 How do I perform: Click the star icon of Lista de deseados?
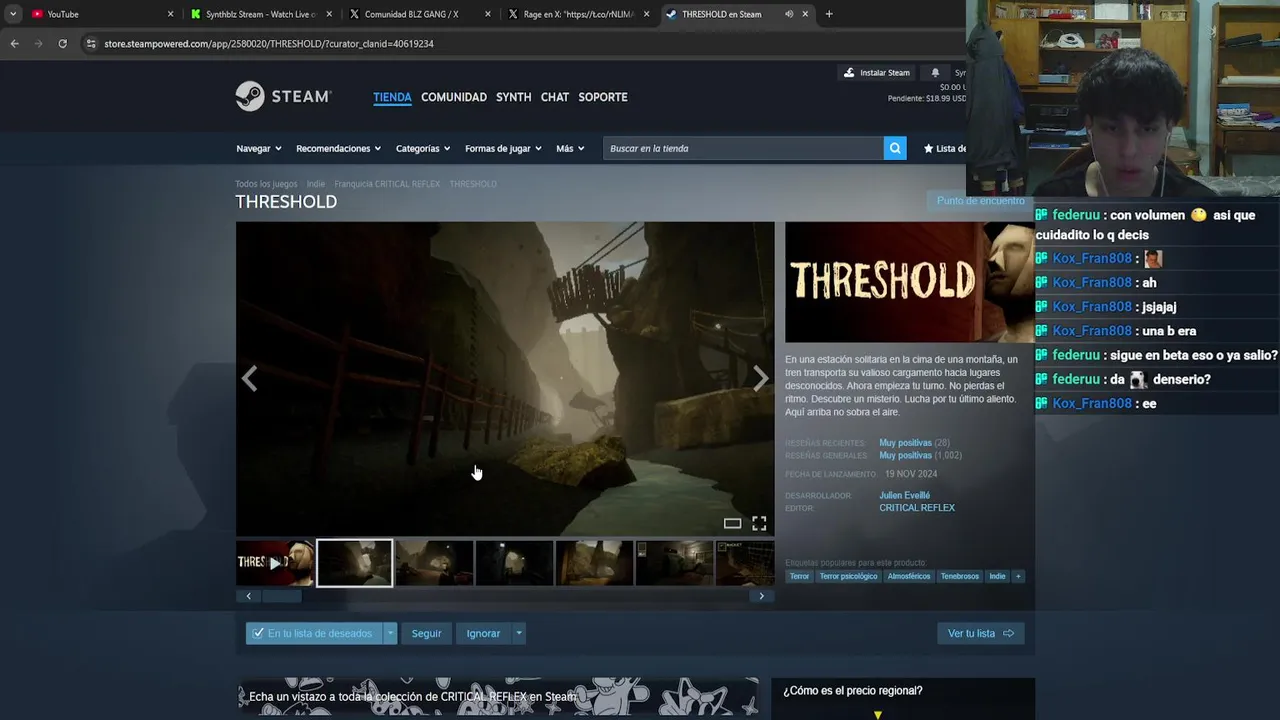[x=928, y=148]
